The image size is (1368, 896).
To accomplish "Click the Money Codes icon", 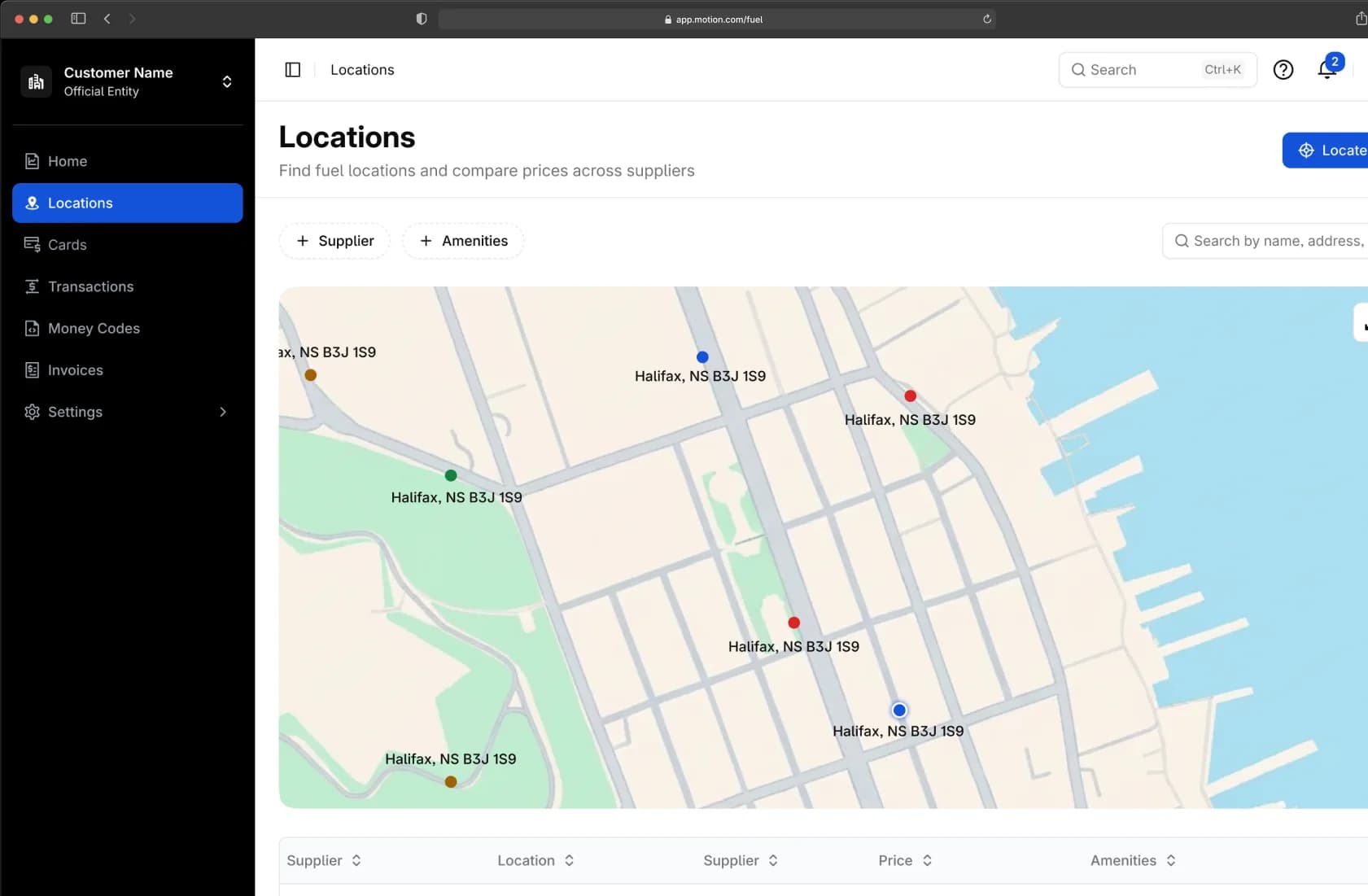I will coord(32,328).
